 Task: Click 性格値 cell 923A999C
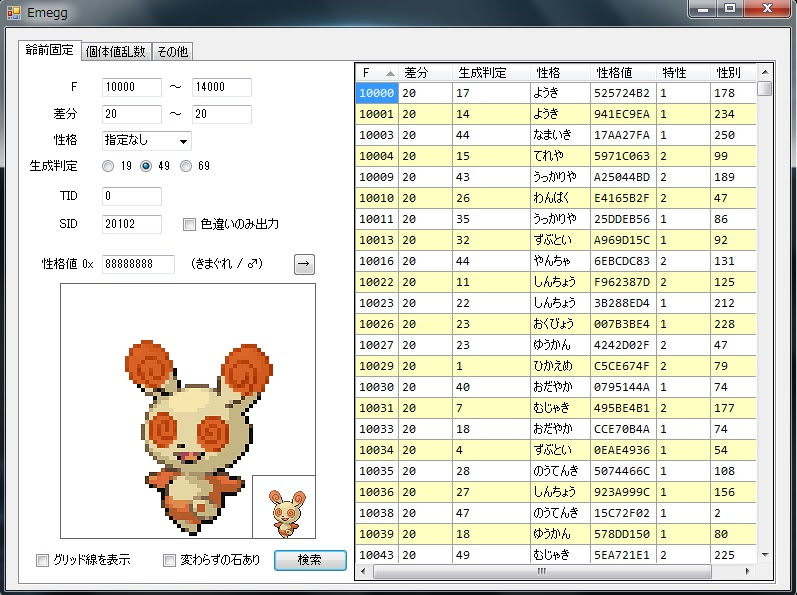click(x=624, y=492)
